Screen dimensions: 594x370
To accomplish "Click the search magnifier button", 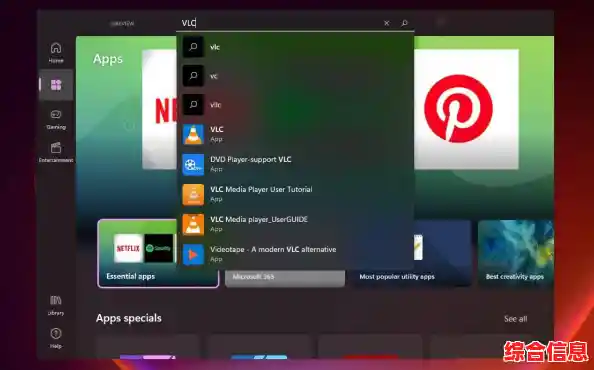I will click(x=404, y=23).
